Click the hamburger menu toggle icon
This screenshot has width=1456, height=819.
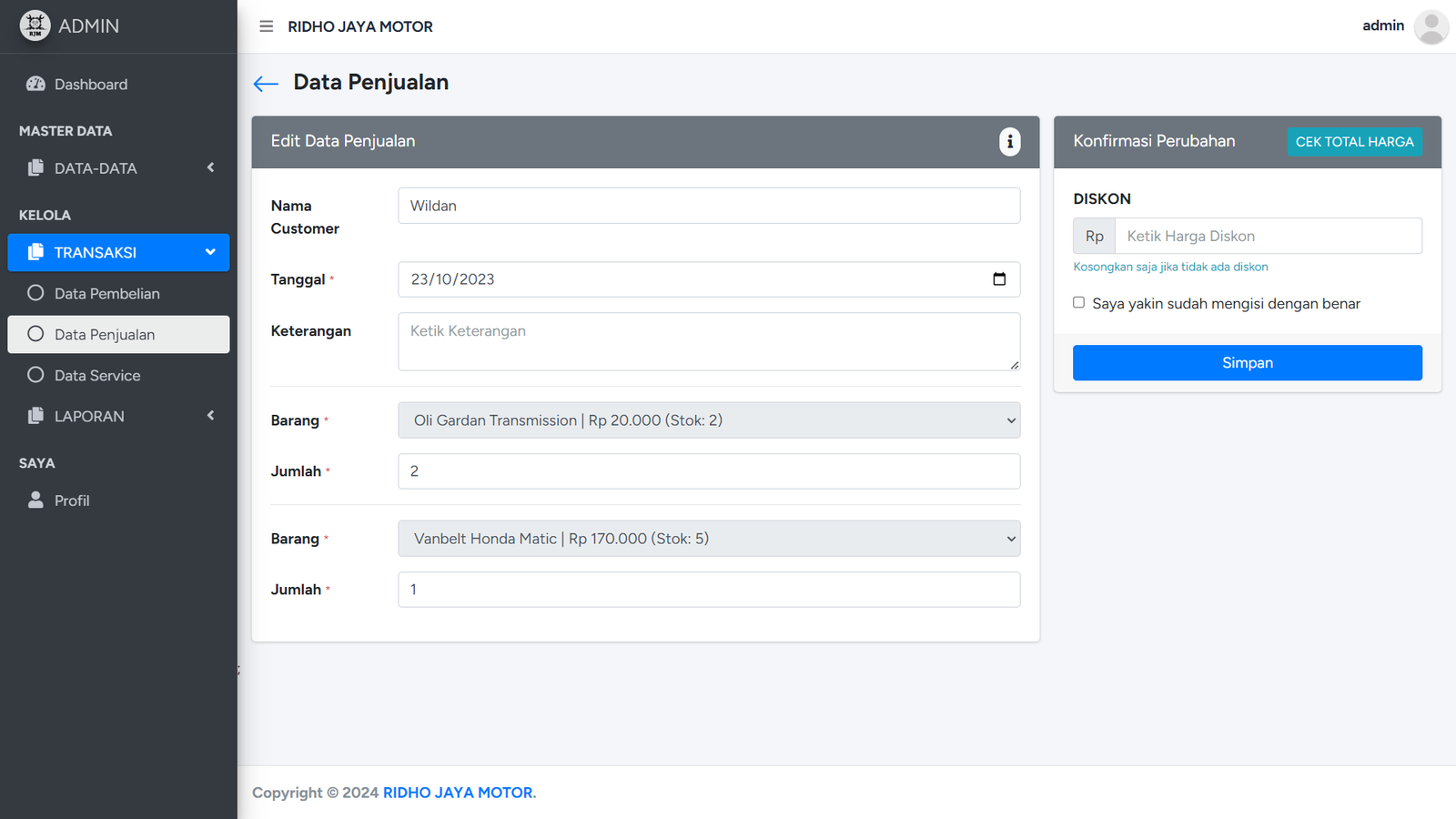(266, 26)
